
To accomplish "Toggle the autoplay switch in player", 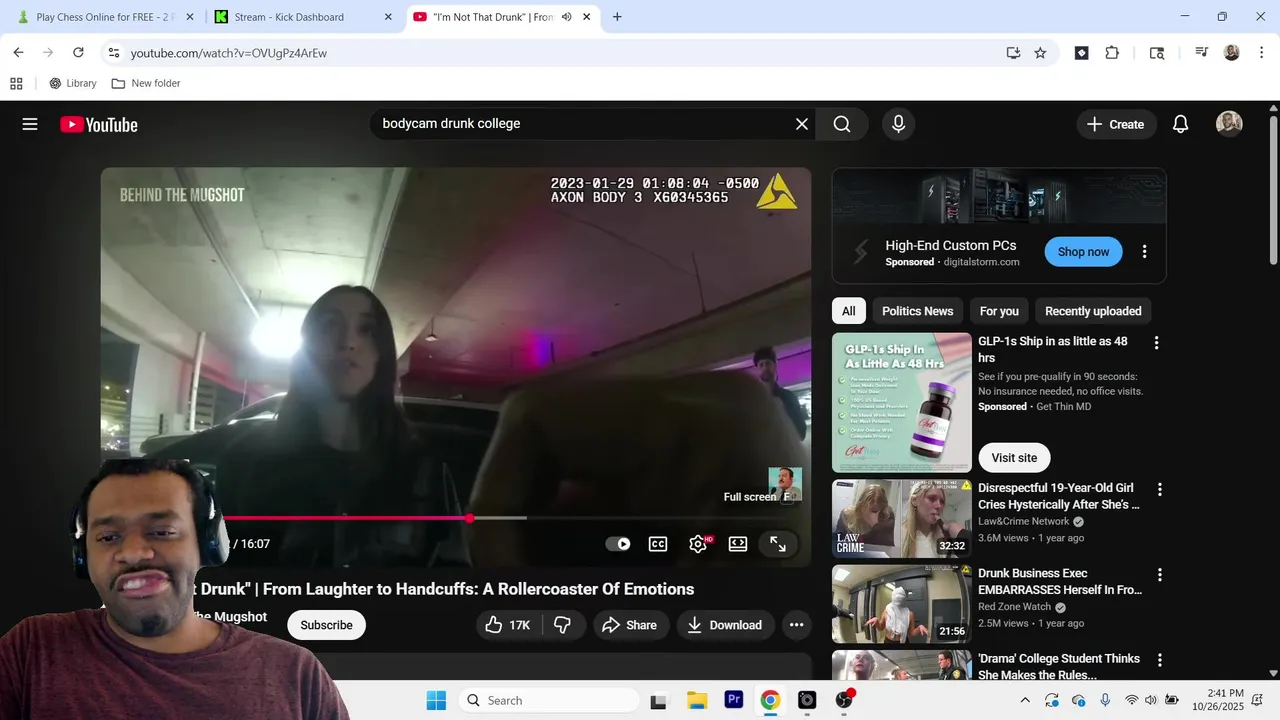I will [x=618, y=544].
